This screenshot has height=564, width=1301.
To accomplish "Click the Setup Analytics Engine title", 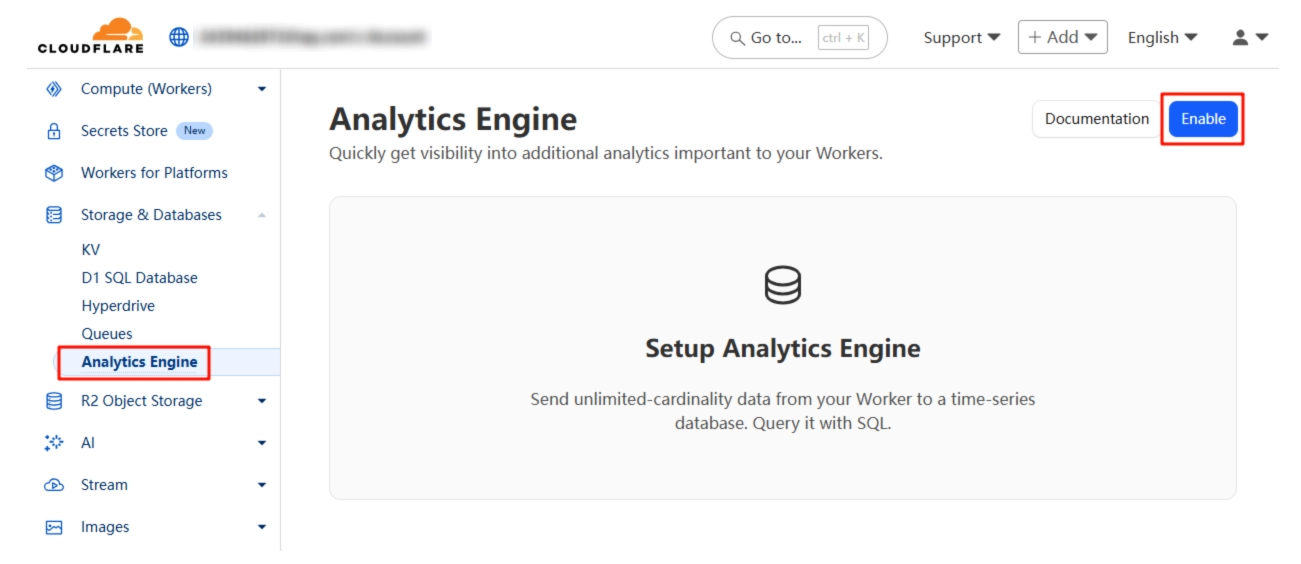I will [x=782, y=348].
